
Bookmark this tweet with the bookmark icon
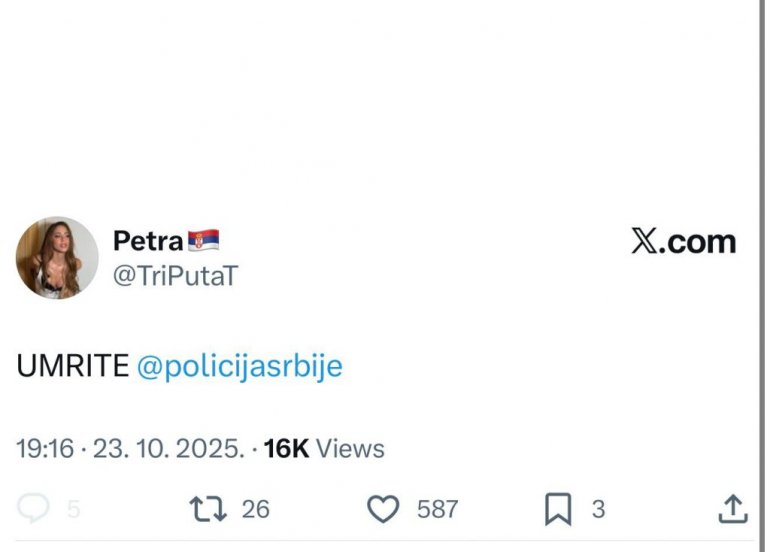pyautogui.click(x=557, y=509)
